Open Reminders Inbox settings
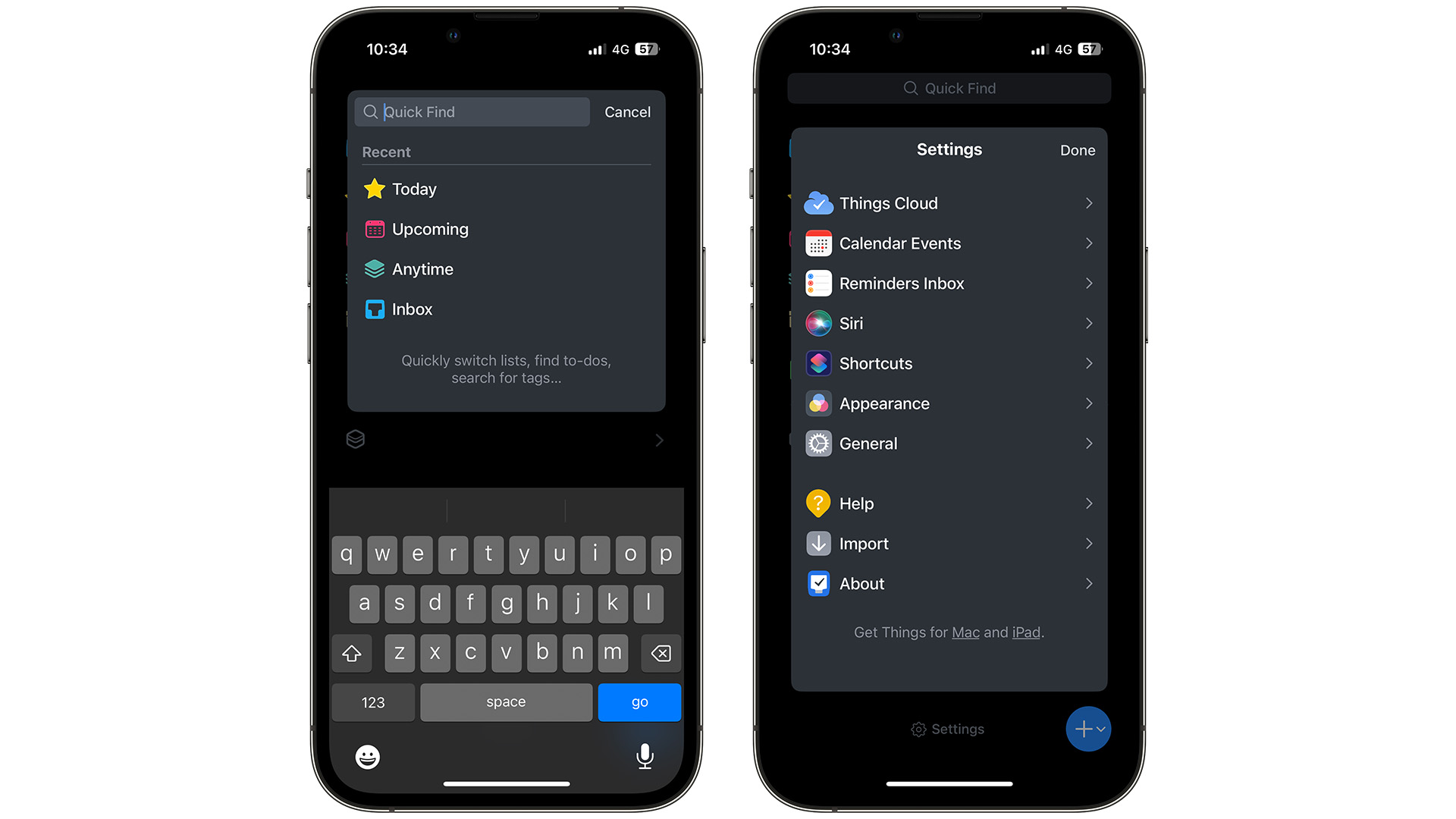The image size is (1456, 819). coord(949,283)
